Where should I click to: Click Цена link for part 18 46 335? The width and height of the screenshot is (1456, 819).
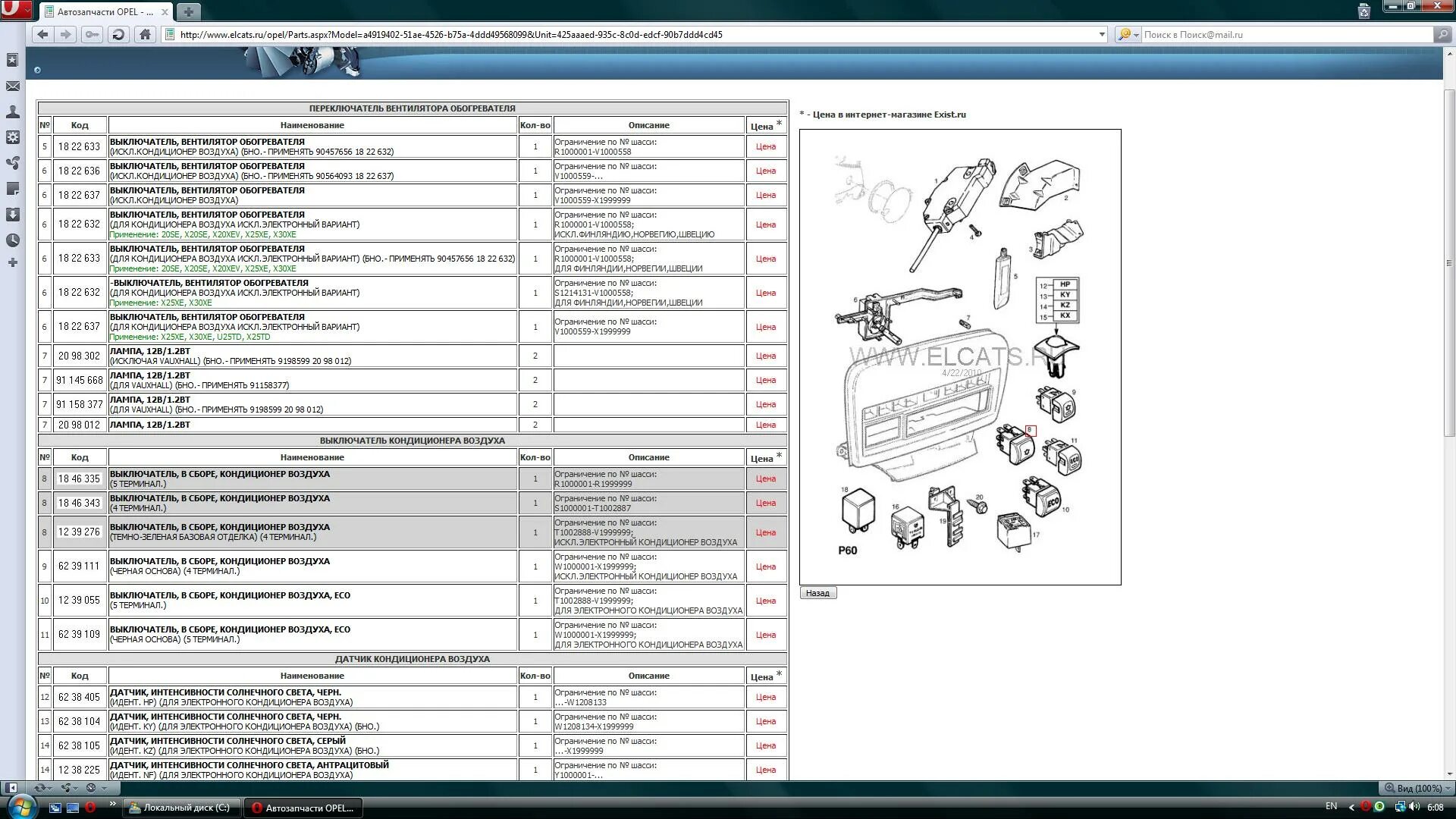[765, 479]
